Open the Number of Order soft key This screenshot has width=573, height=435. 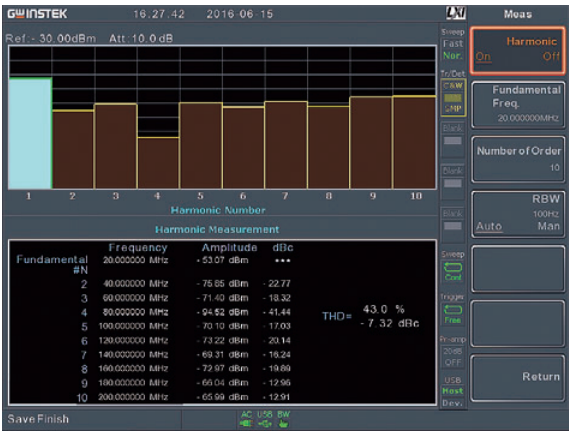[x=518, y=159]
